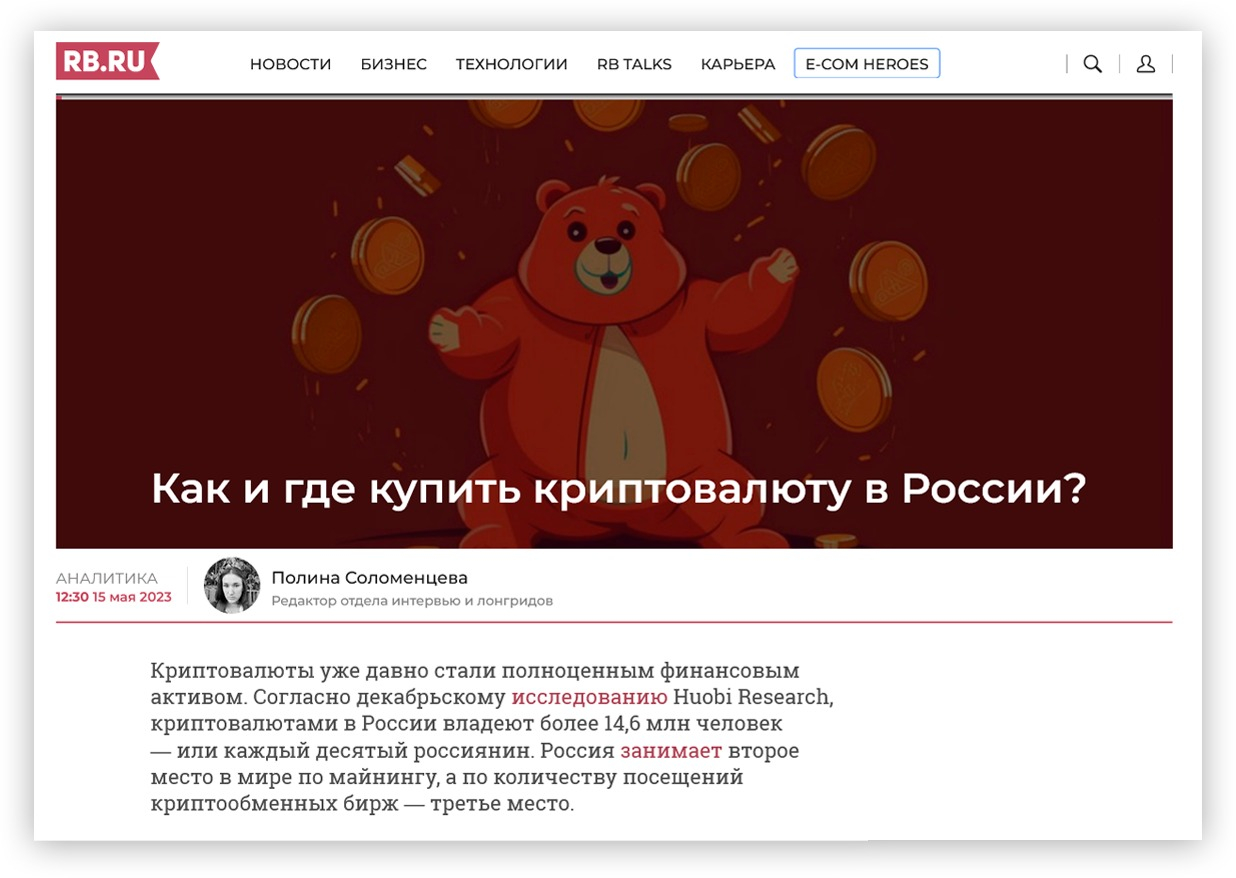Open the БИЗНЕС menu section
Screen dimensions: 1236x878
coord(394,64)
